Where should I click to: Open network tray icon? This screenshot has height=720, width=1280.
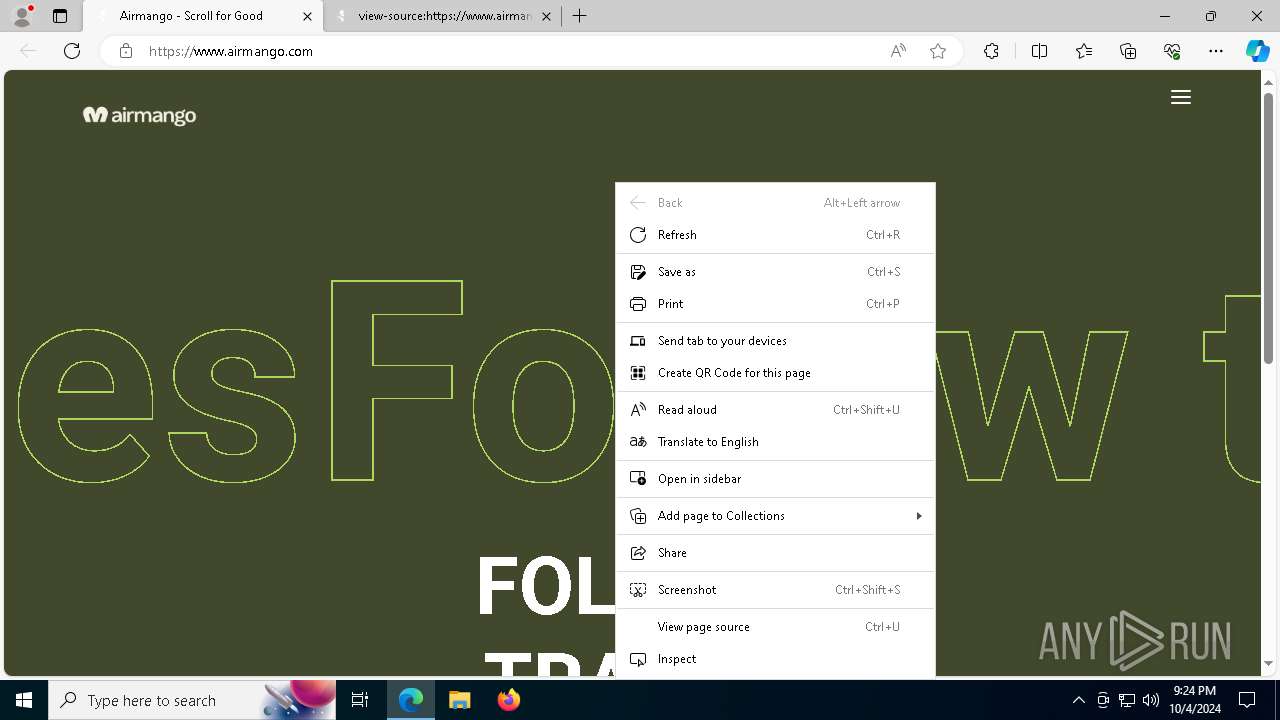1127,700
